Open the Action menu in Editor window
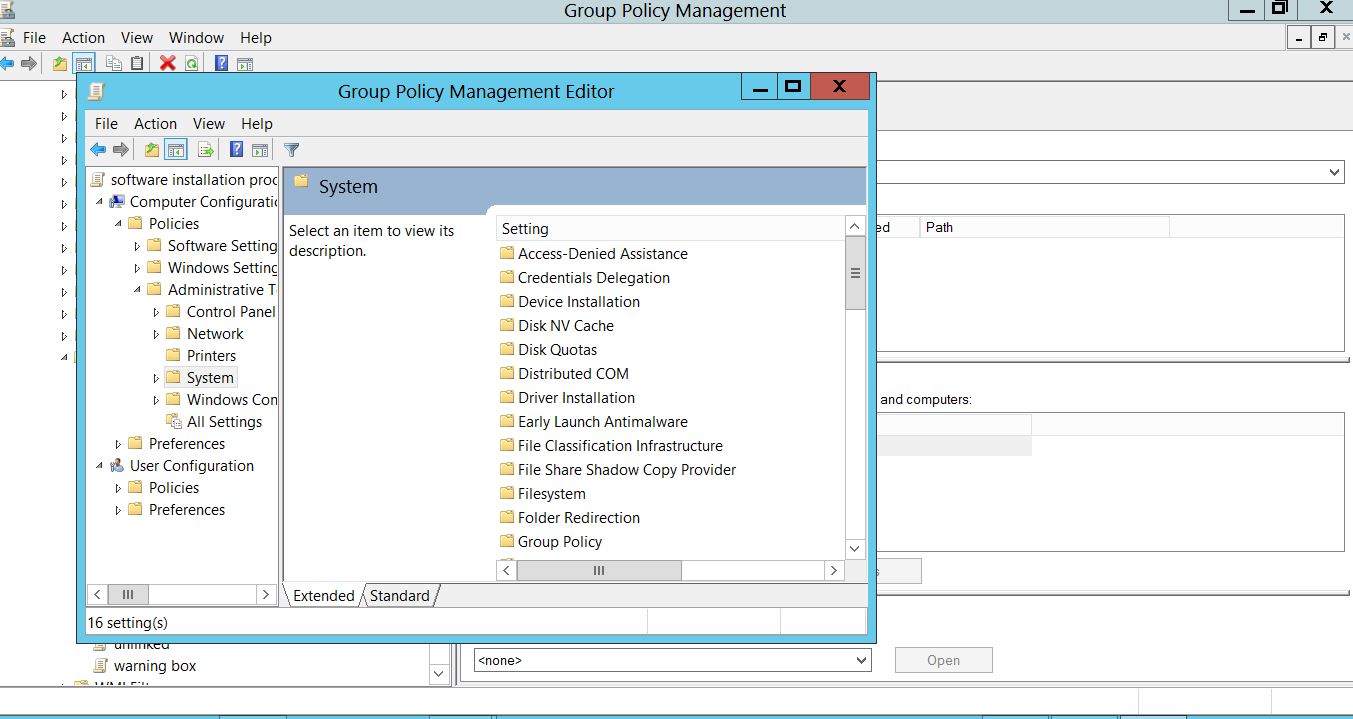 click(x=155, y=124)
